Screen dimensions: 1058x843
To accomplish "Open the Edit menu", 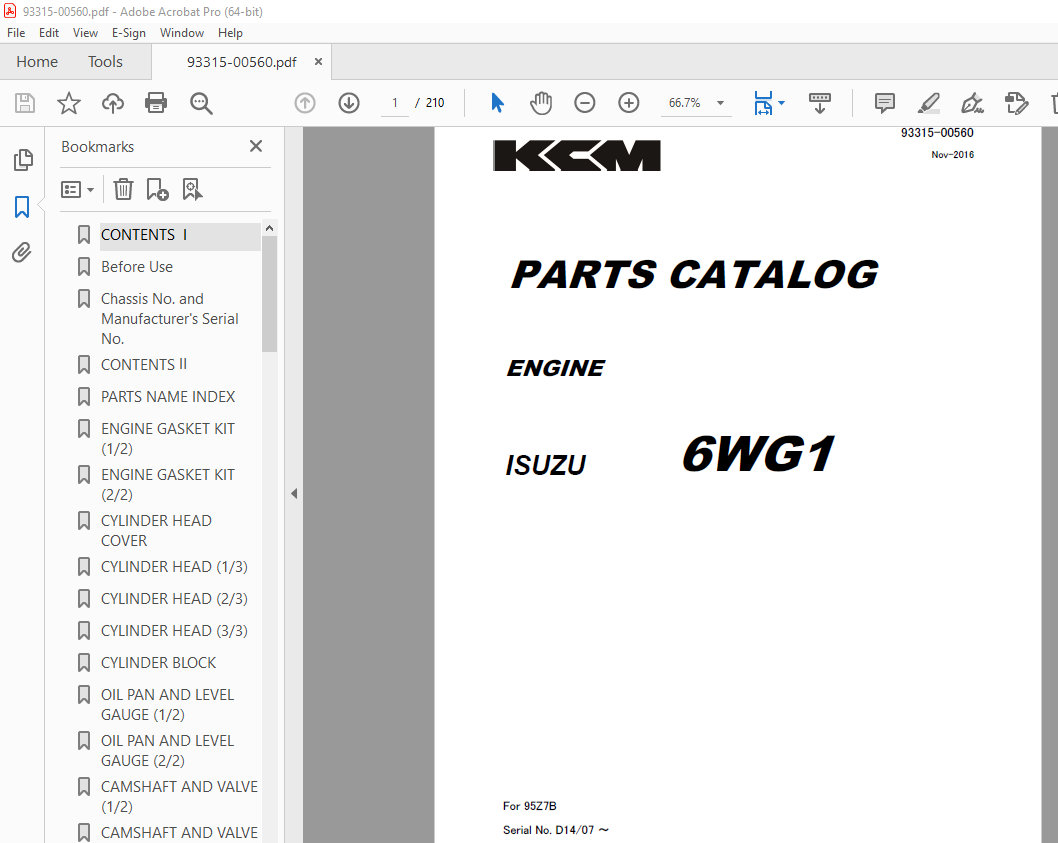I will point(49,32).
